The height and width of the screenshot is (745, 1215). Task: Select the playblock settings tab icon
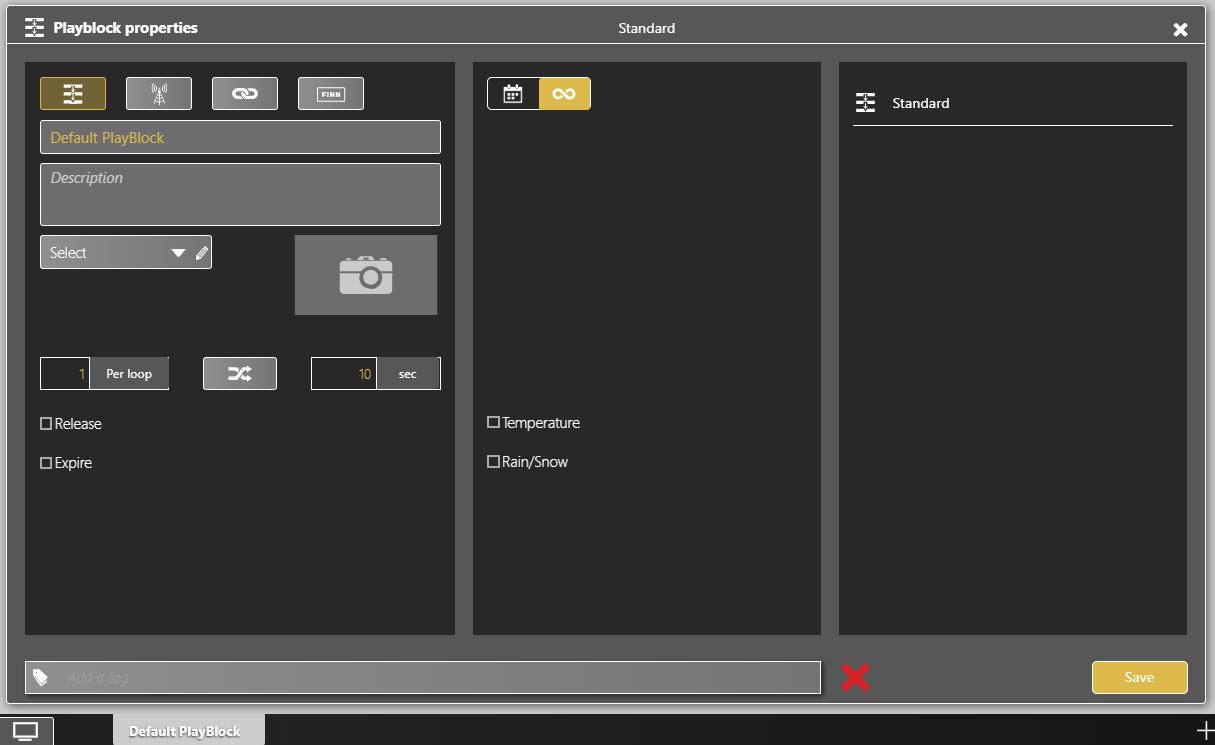[x=73, y=93]
